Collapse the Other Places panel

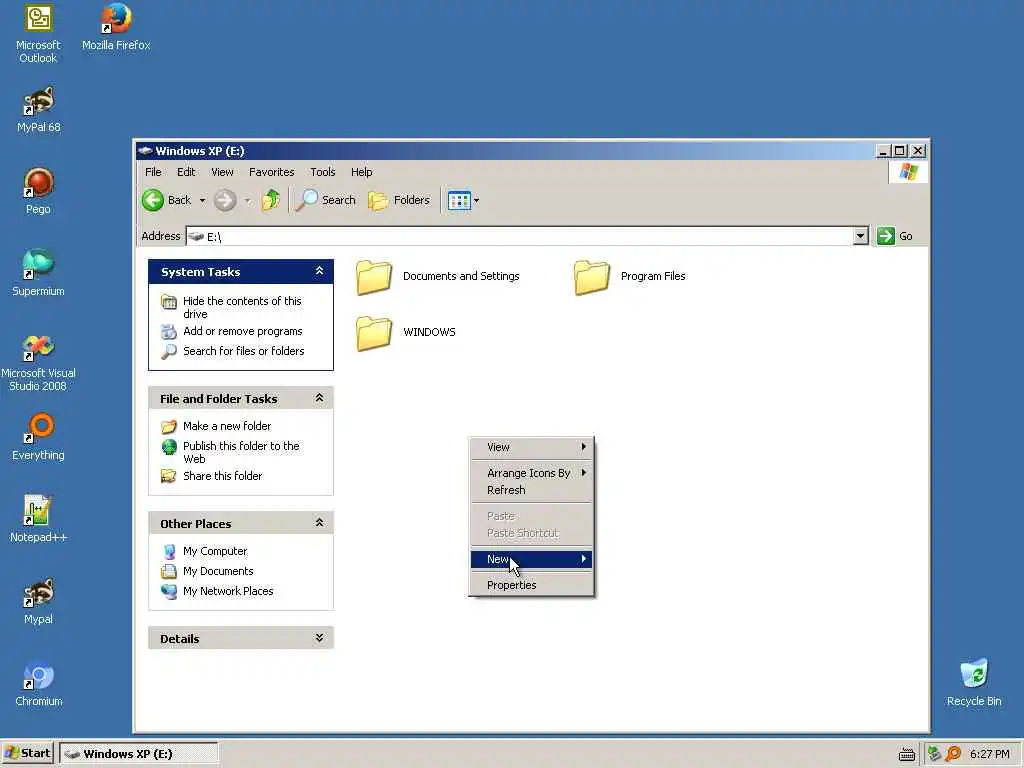(319, 522)
